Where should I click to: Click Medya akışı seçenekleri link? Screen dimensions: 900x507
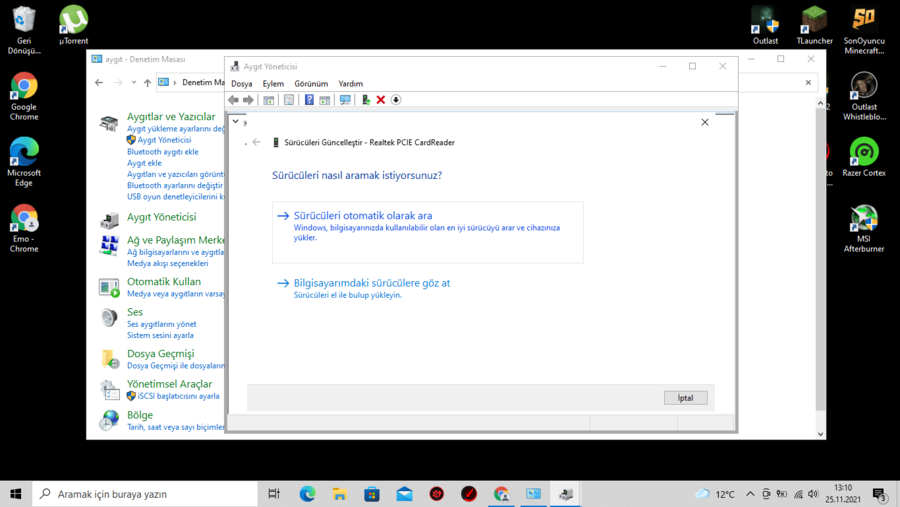tap(168, 264)
